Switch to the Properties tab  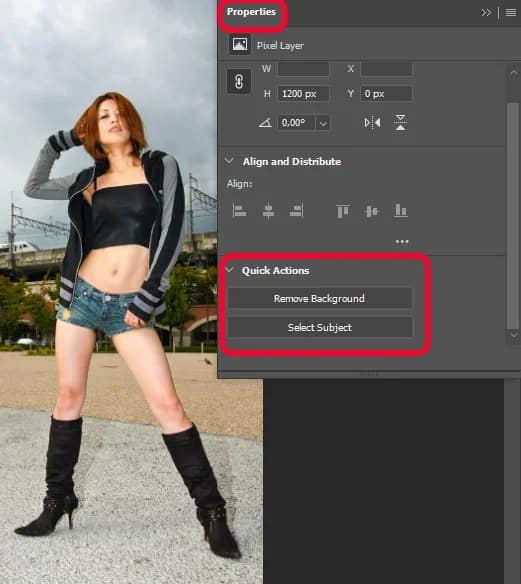[x=251, y=12]
